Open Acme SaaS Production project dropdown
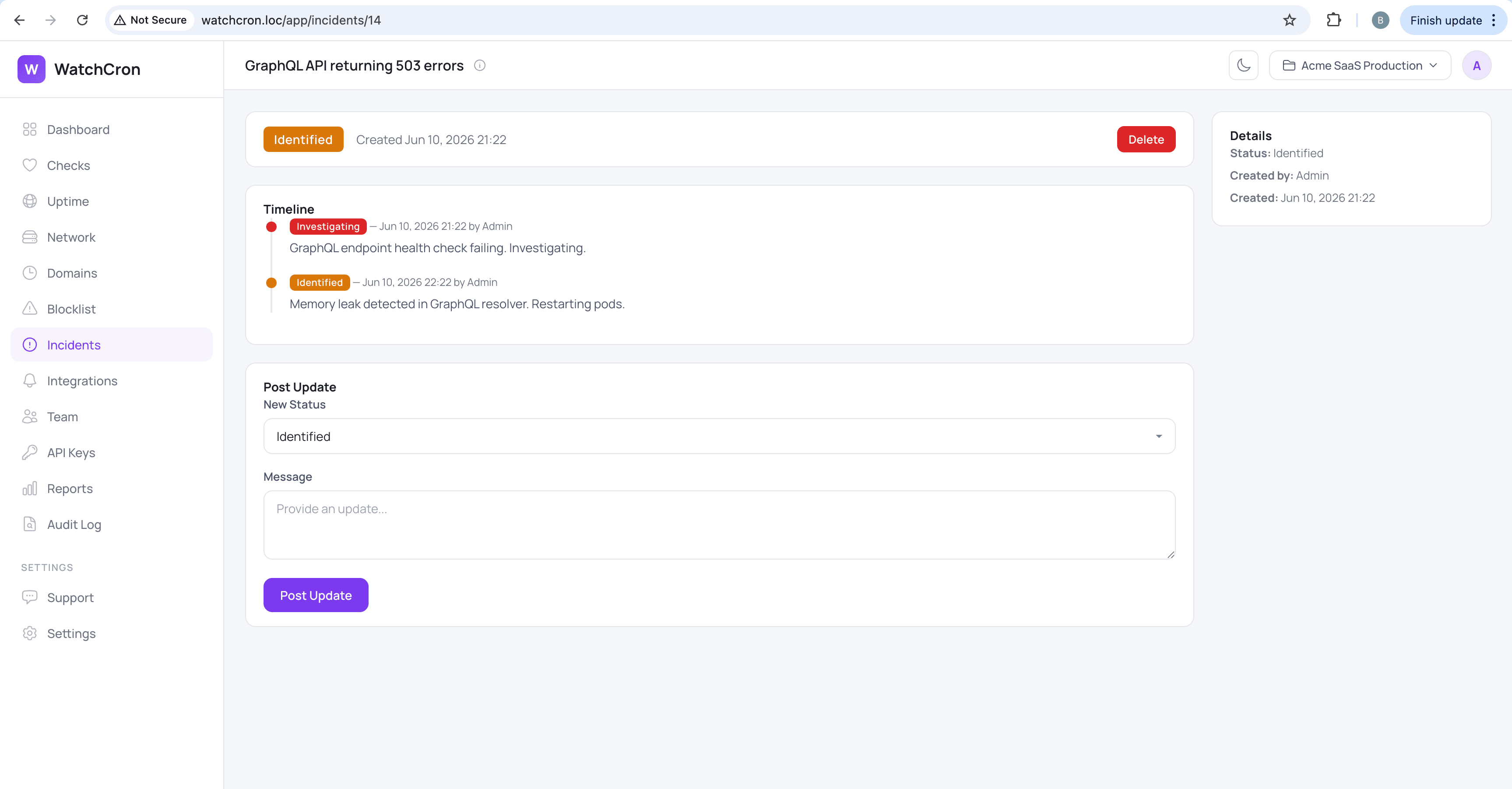The image size is (1512, 789). click(x=1359, y=65)
